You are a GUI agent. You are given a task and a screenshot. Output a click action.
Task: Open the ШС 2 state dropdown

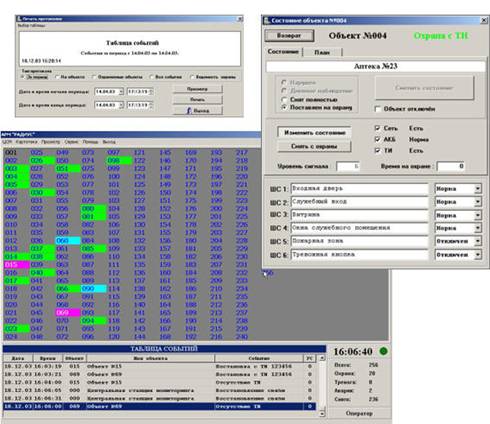click(x=478, y=202)
